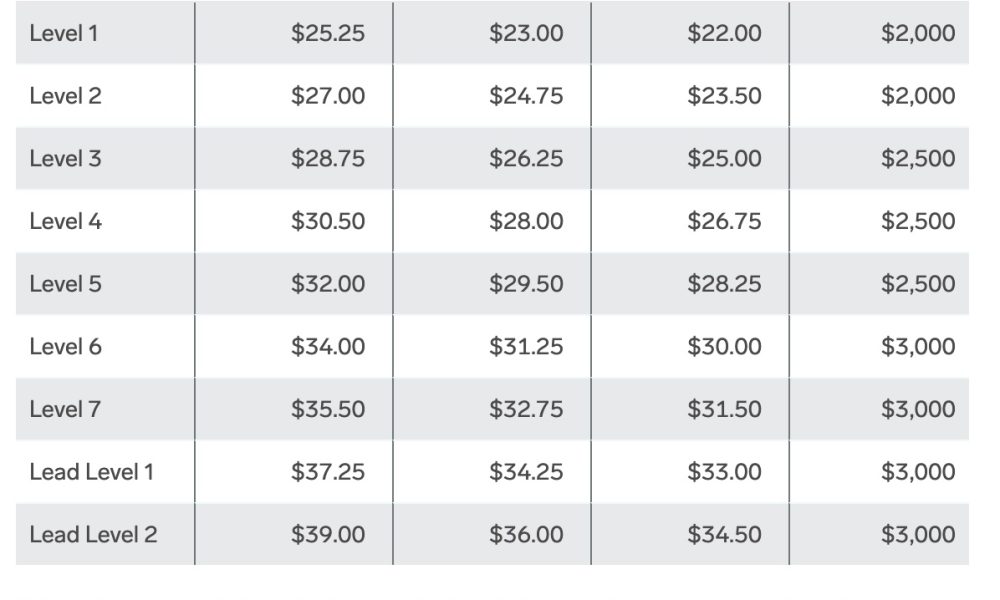The image size is (1000, 600).
Task: Select the Level 3 row label
Action: click(65, 158)
